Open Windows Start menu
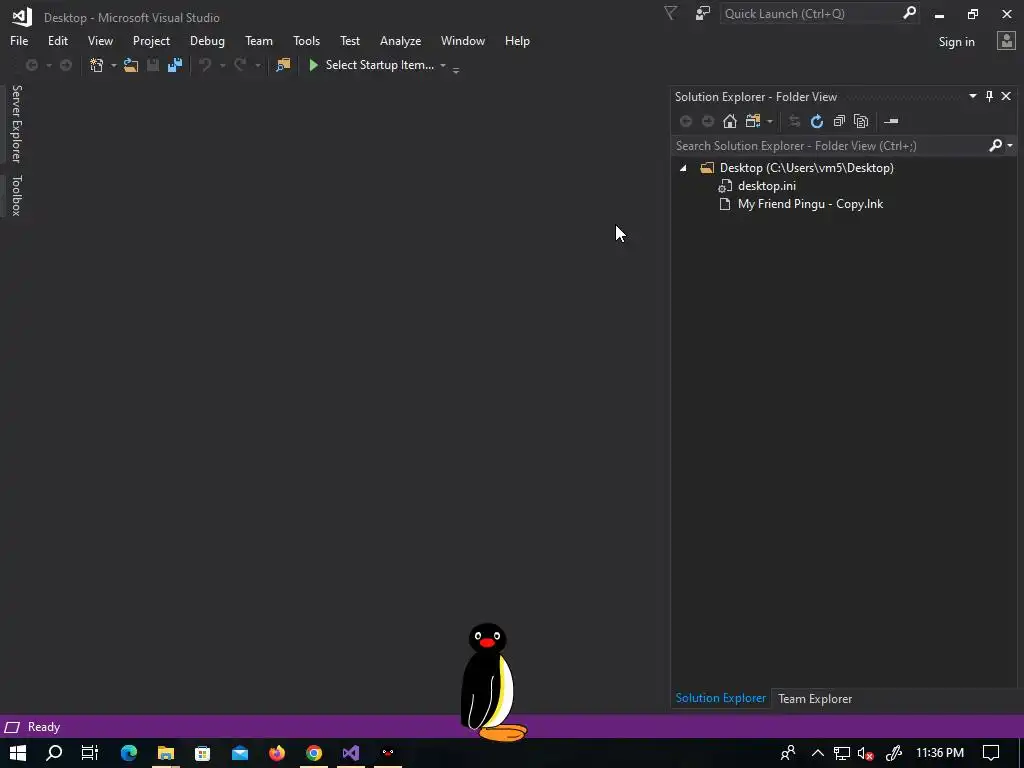 coord(18,753)
